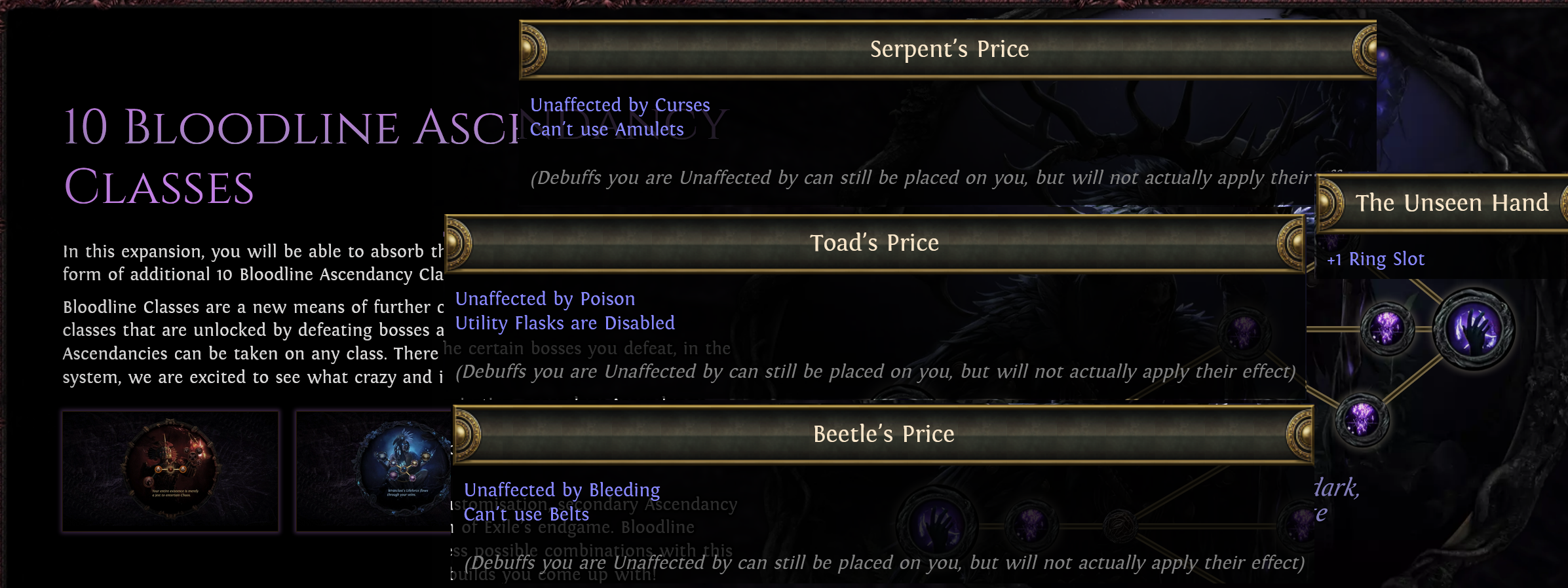Click dimmed purple node behind Toad's Price tooltip
Viewport: 1568px width, 588px height.
pos(1243,331)
